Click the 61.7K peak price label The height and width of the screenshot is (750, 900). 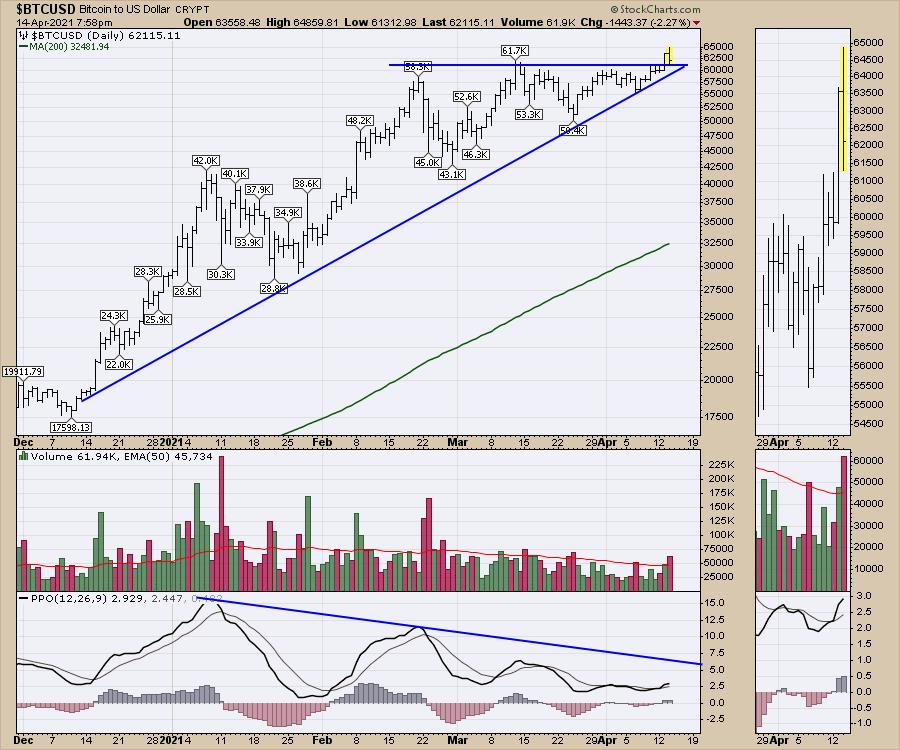point(515,50)
